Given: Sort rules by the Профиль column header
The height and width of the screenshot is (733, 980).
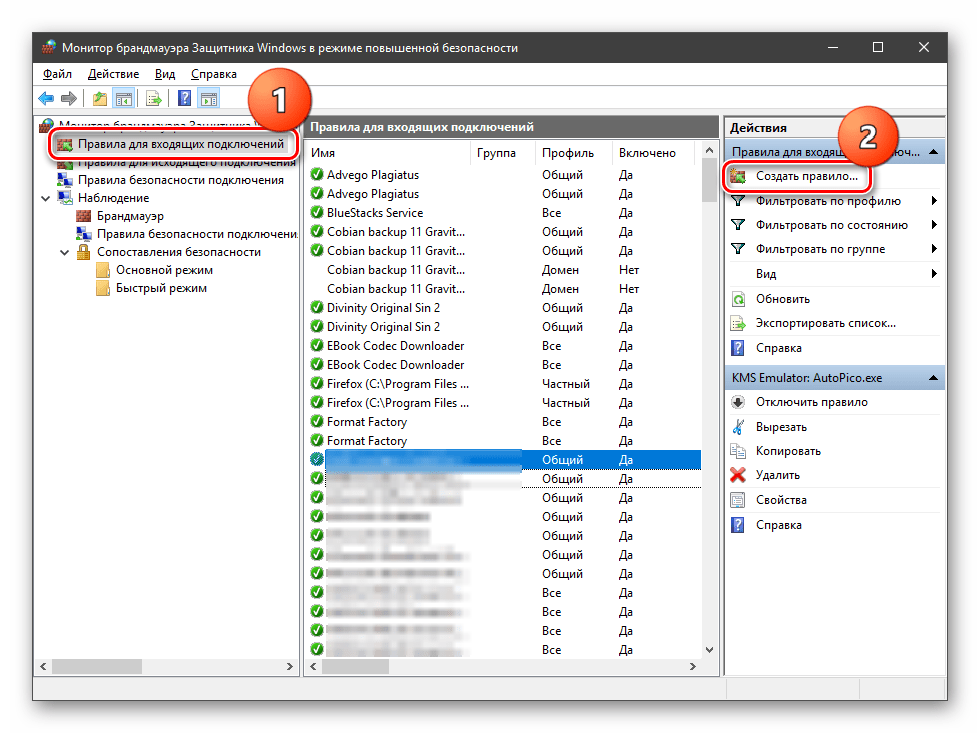Looking at the screenshot, I should pyautogui.click(x=568, y=153).
